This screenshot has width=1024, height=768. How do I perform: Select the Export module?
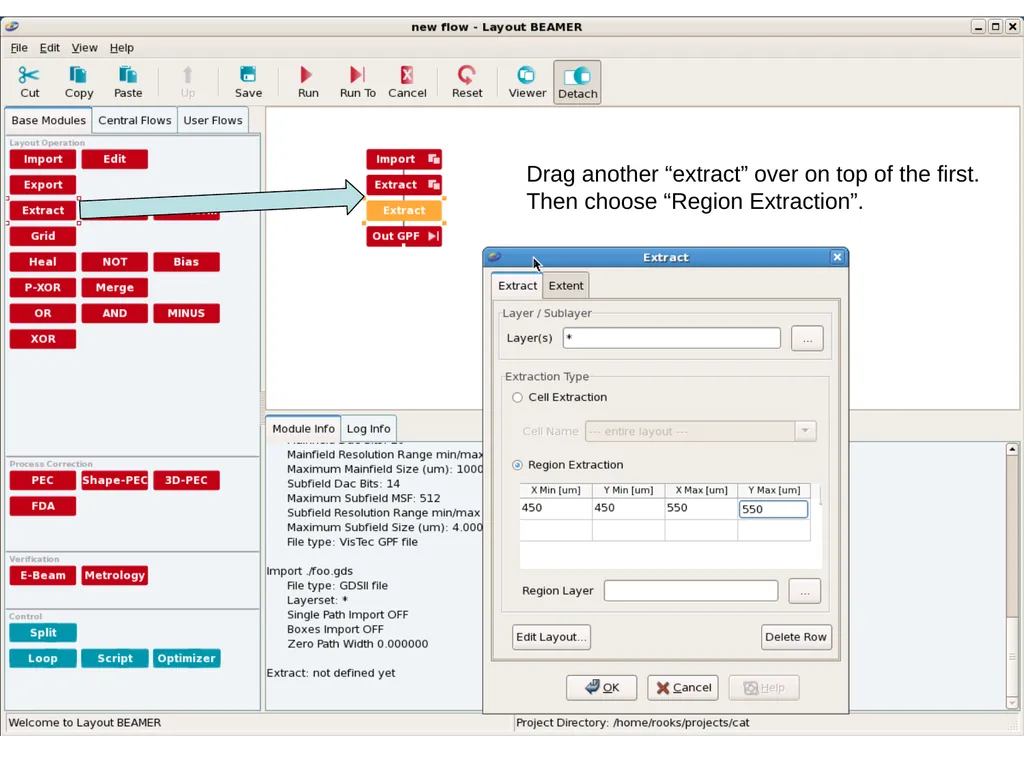point(42,185)
